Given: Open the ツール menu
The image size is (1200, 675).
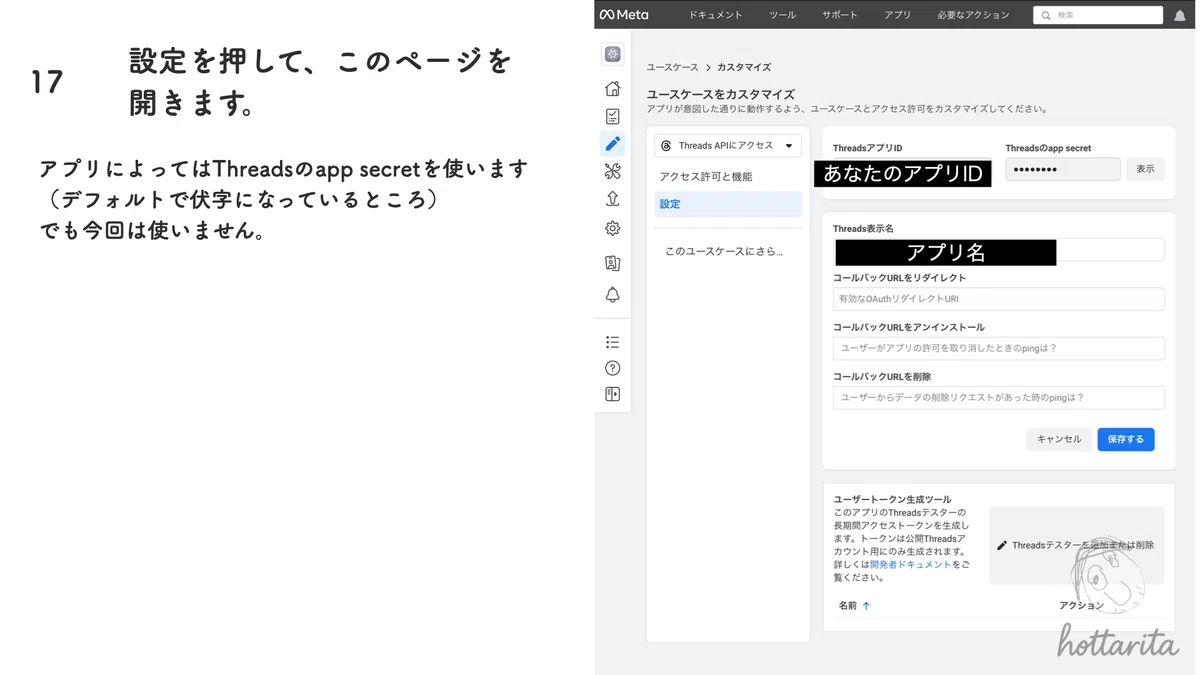Looking at the screenshot, I should coord(783,15).
